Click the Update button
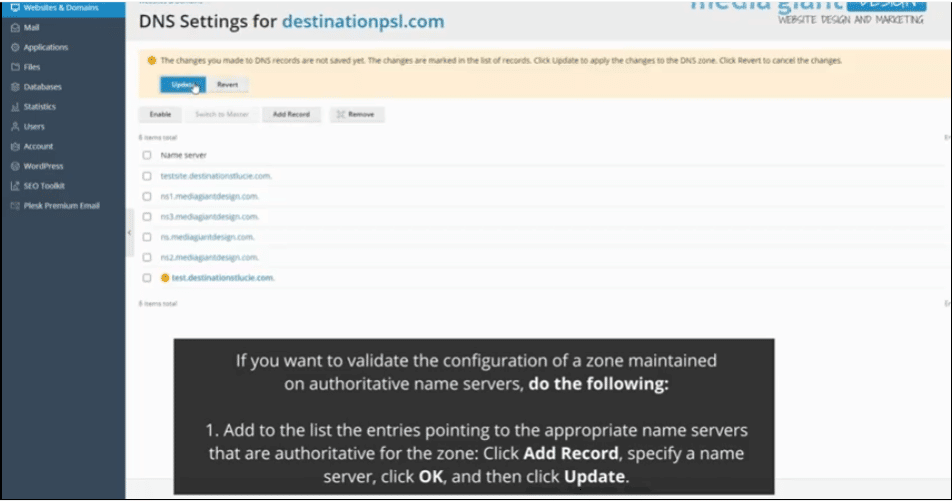 183,84
